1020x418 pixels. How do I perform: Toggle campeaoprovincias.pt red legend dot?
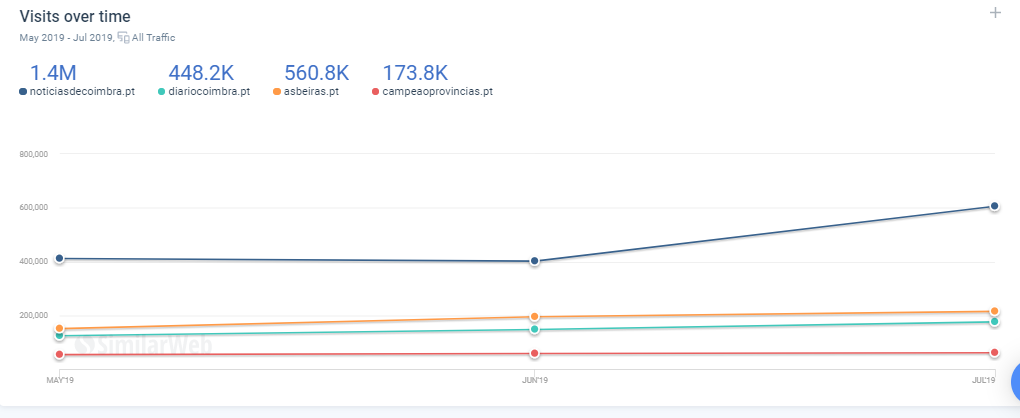(x=375, y=92)
